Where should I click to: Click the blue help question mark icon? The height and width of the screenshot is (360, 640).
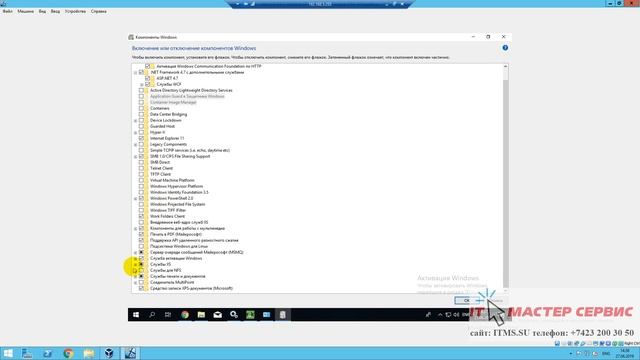pos(505,48)
